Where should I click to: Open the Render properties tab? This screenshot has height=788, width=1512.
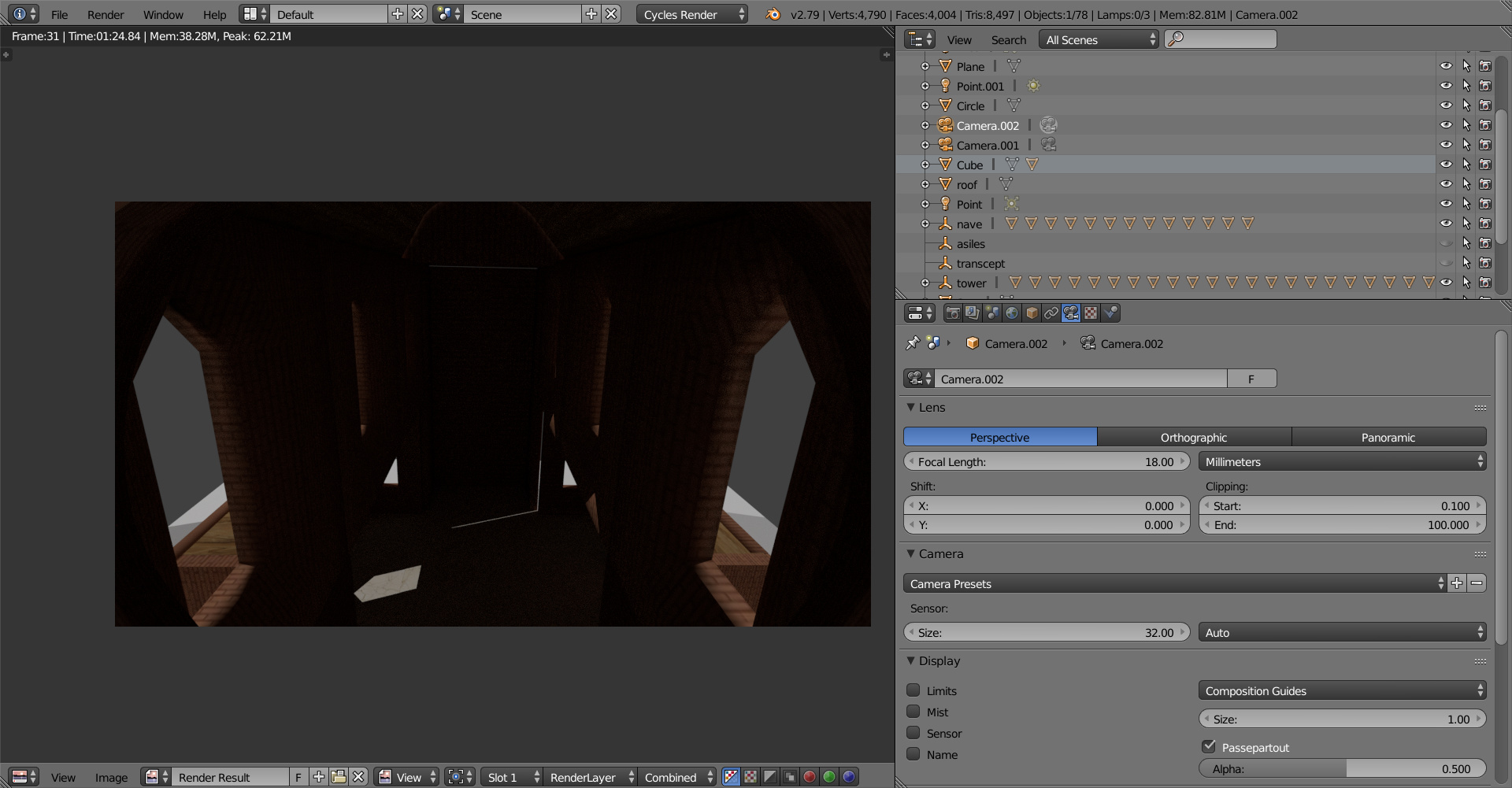pyautogui.click(x=953, y=313)
